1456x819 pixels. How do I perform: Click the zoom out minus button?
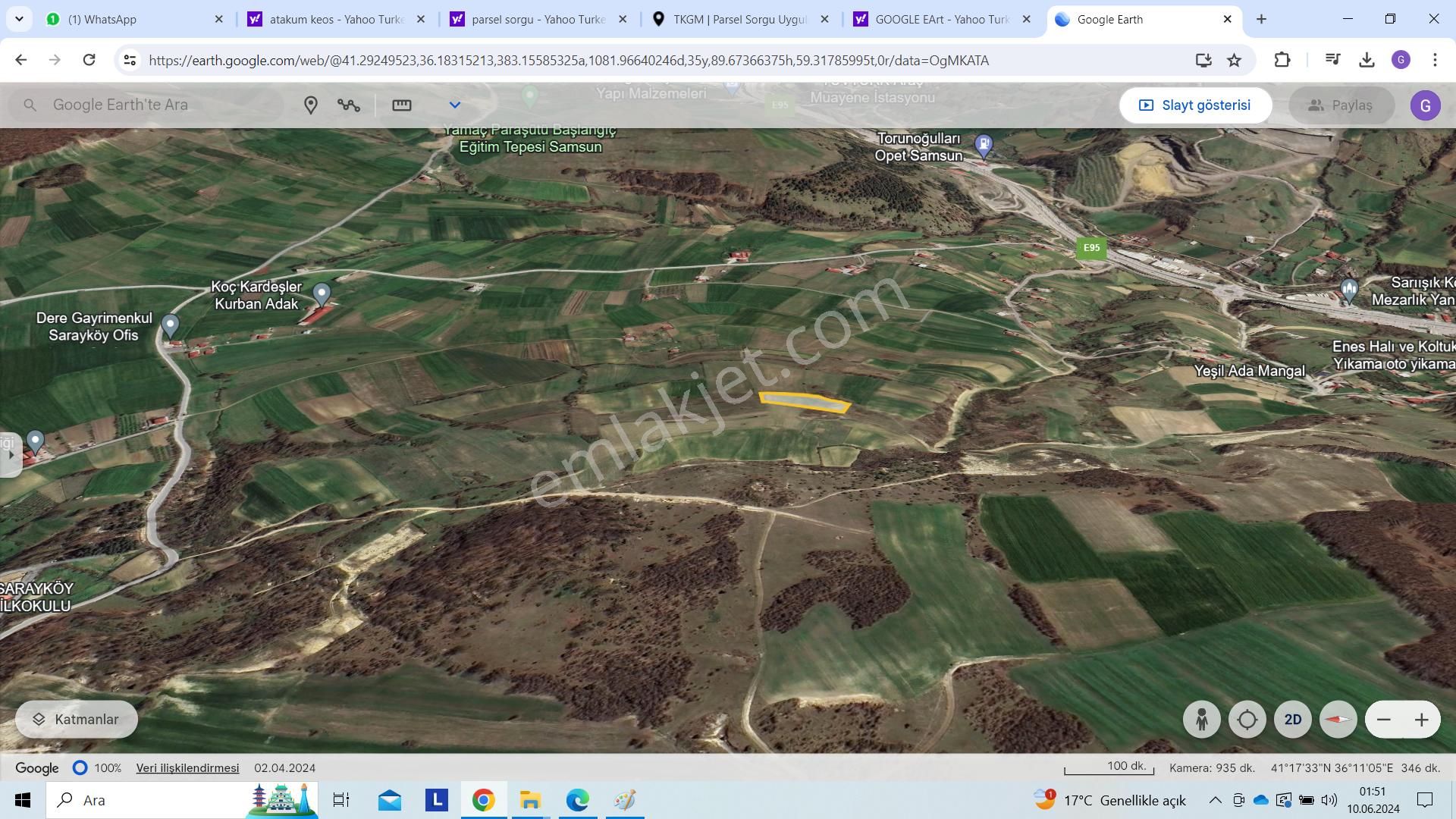(1384, 720)
